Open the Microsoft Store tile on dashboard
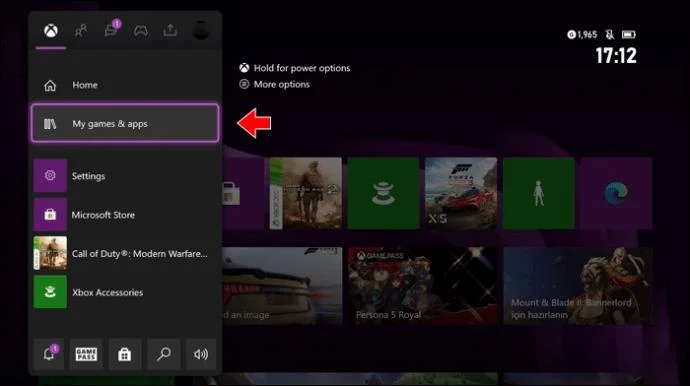The height and width of the screenshot is (386, 690). coord(243,193)
